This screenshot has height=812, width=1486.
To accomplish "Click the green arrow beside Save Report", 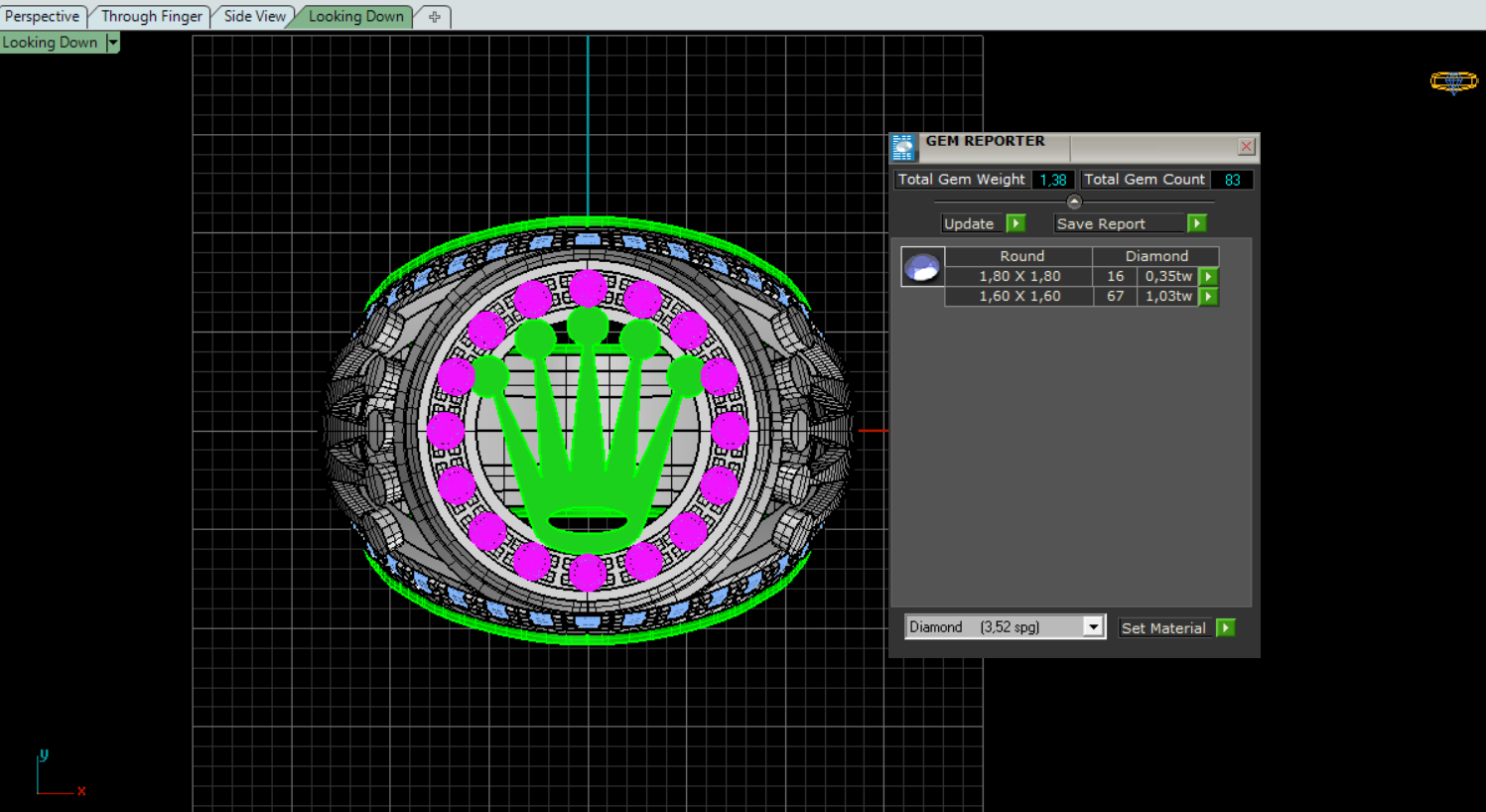I will point(1197,223).
